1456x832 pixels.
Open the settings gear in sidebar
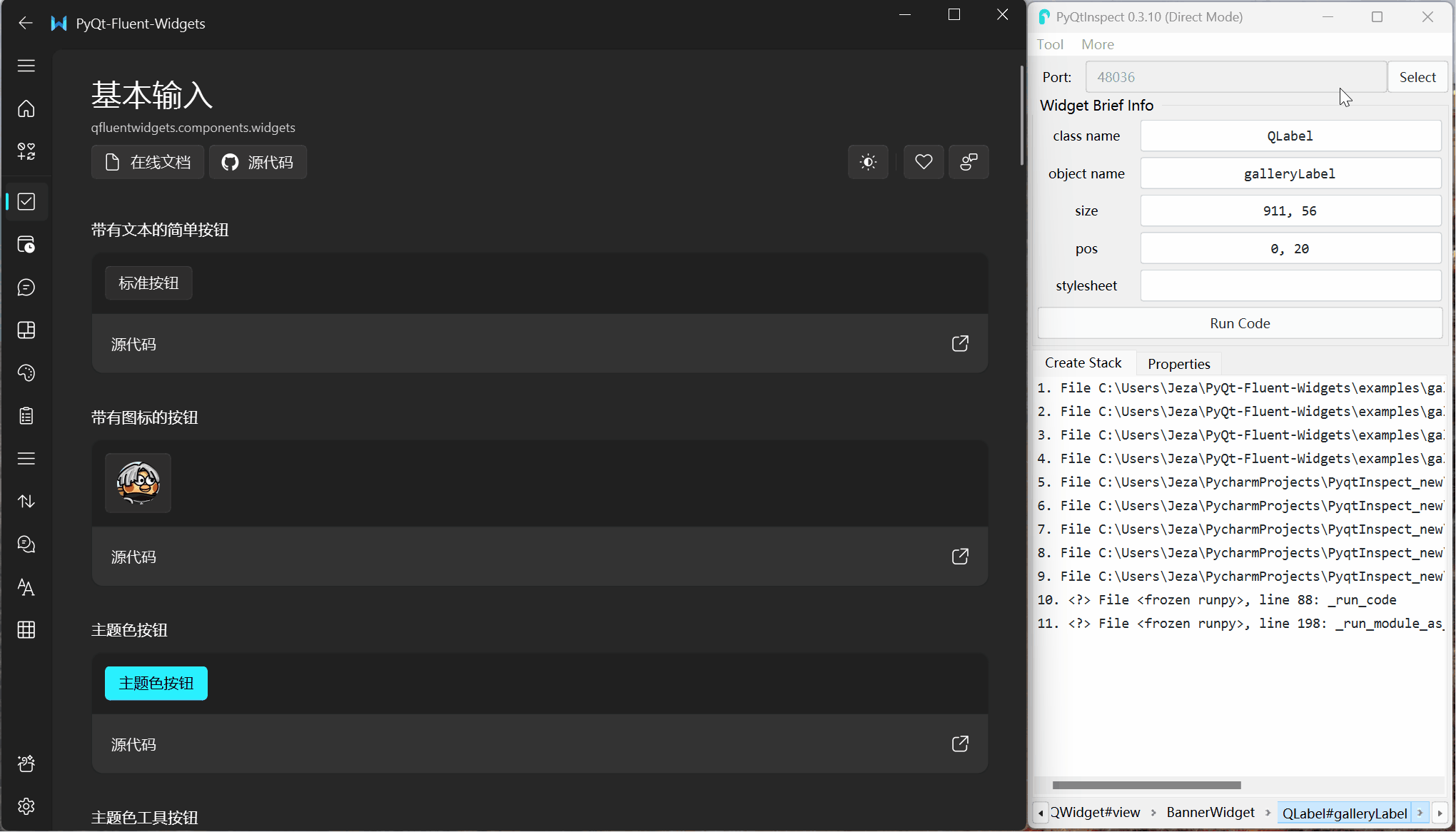click(26, 806)
